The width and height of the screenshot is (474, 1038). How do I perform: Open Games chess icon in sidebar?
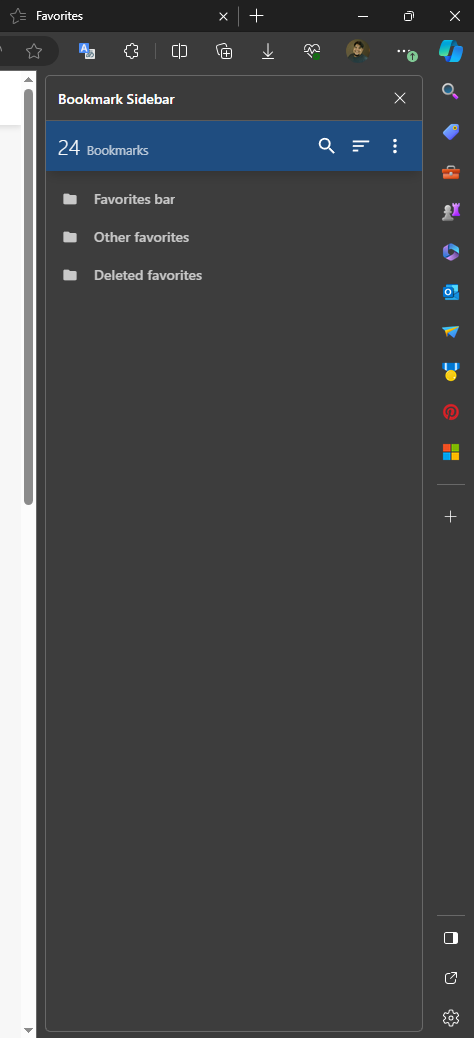(451, 212)
